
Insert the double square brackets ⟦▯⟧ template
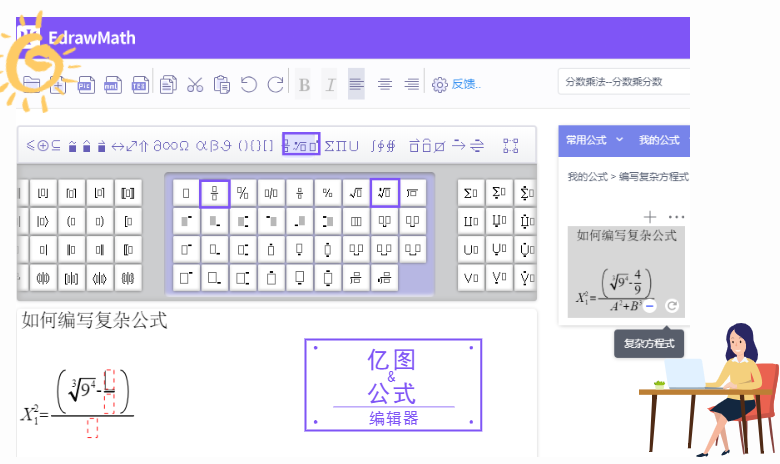pos(128,193)
